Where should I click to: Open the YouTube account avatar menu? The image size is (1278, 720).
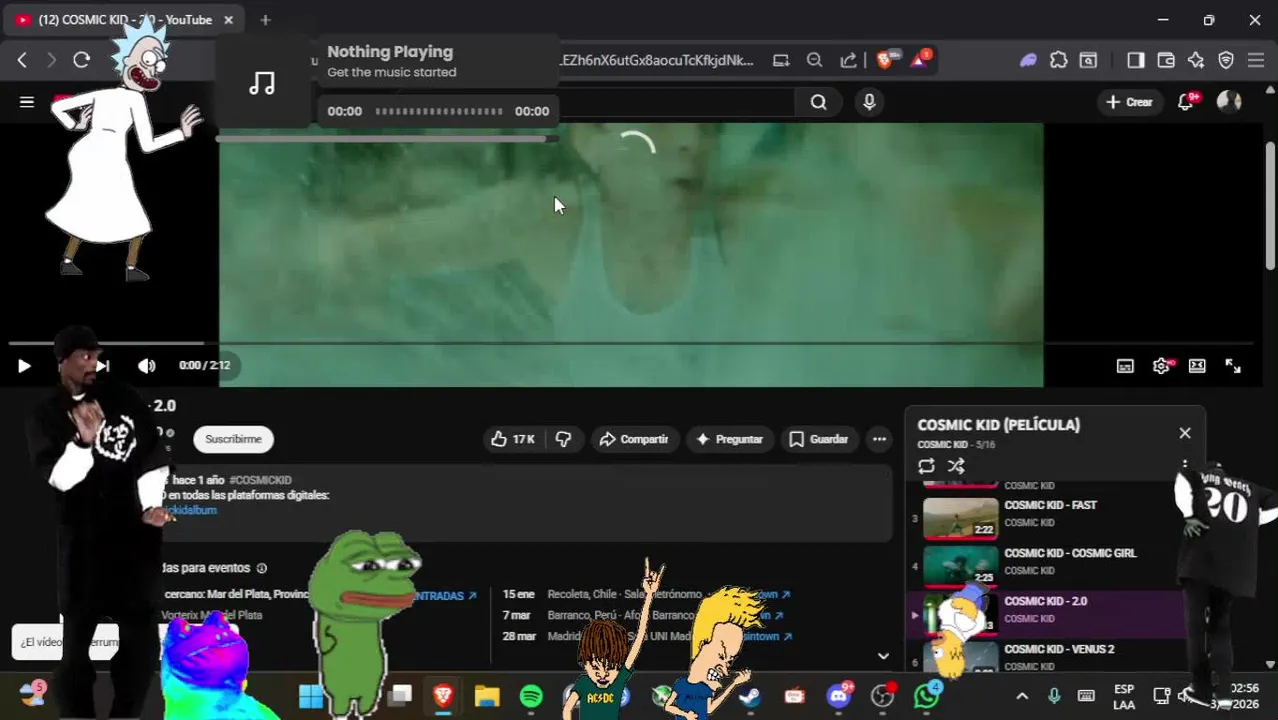pyautogui.click(x=1229, y=102)
